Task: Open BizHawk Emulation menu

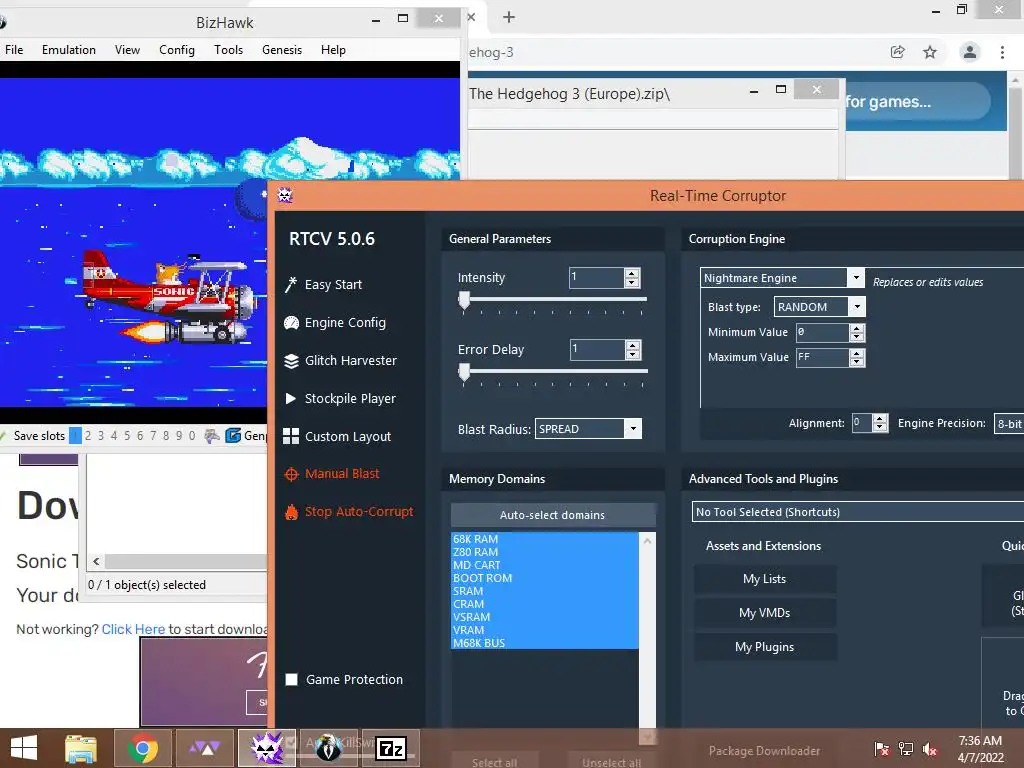Action: (69, 50)
